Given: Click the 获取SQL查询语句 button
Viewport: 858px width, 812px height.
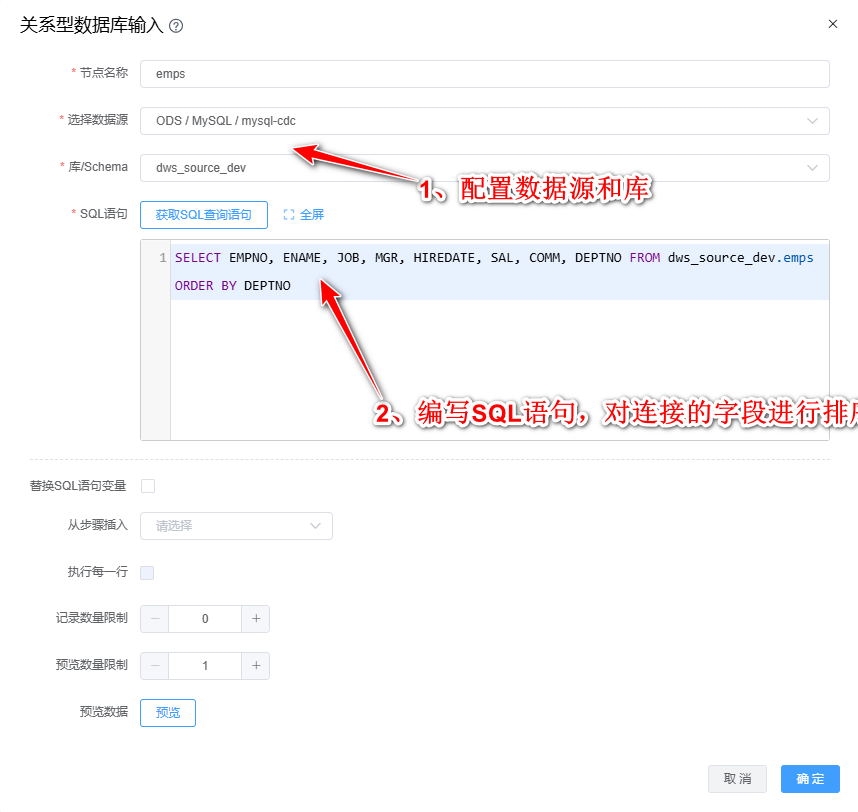Looking at the screenshot, I should coord(204,214).
